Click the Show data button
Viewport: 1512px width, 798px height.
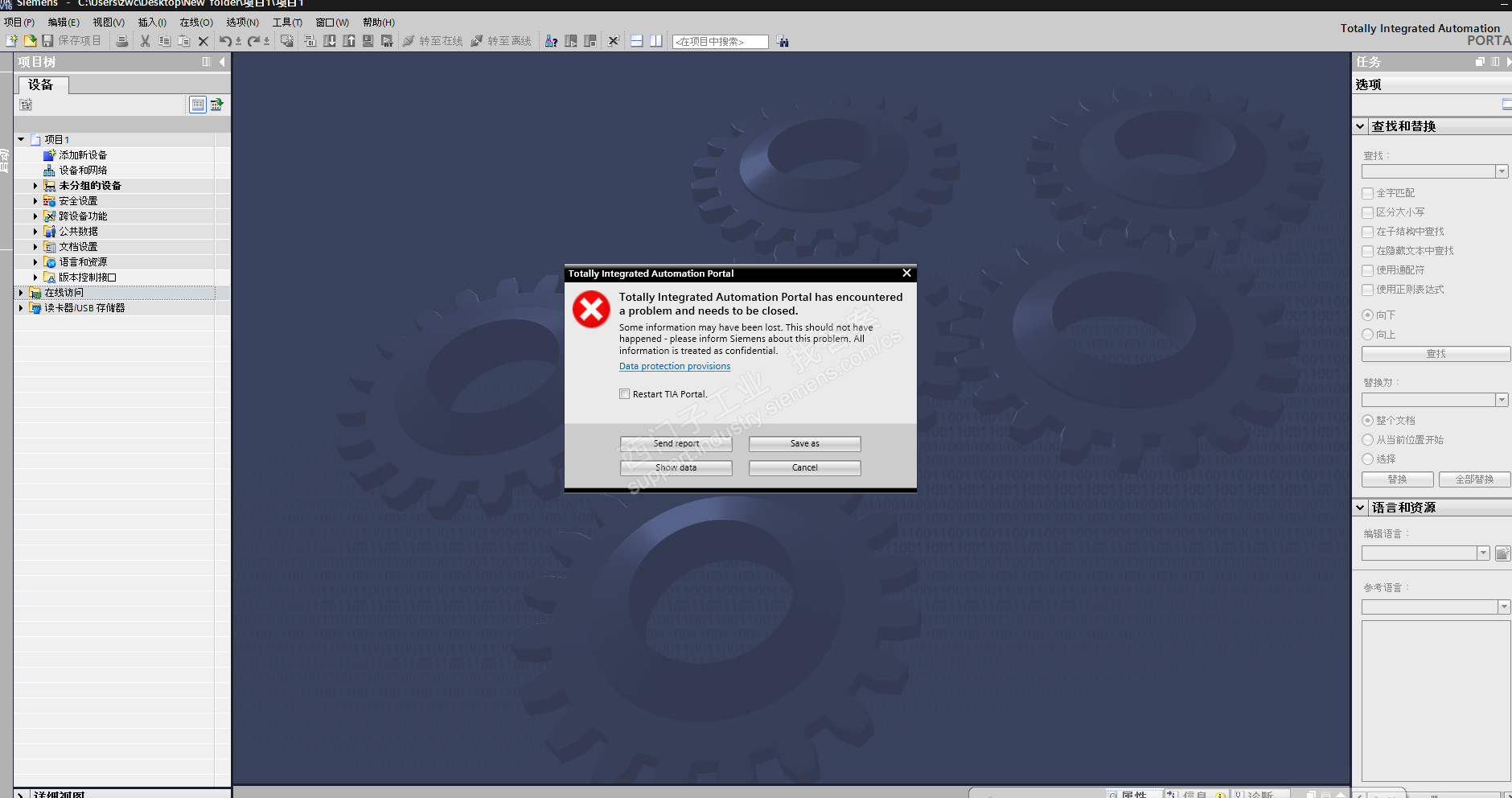tap(676, 468)
